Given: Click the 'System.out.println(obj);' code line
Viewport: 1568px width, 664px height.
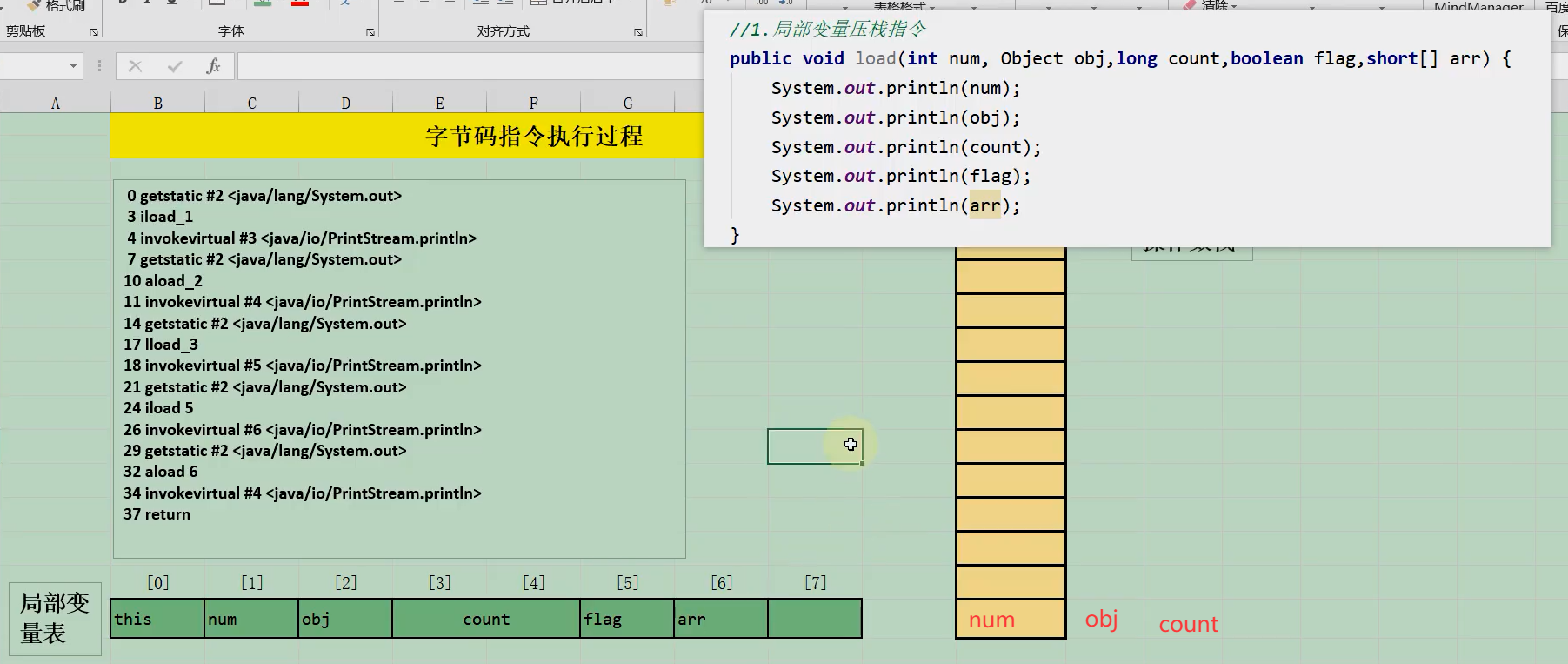Looking at the screenshot, I should point(896,117).
